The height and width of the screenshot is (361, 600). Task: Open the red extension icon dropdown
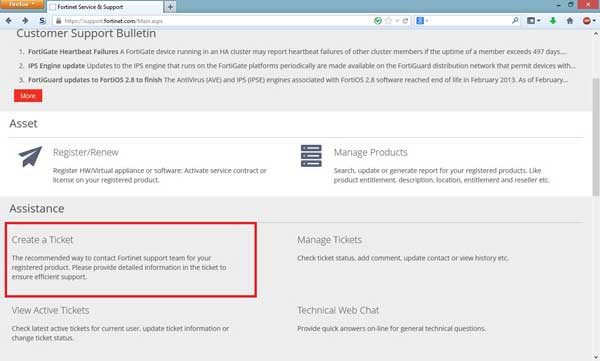tap(589, 21)
